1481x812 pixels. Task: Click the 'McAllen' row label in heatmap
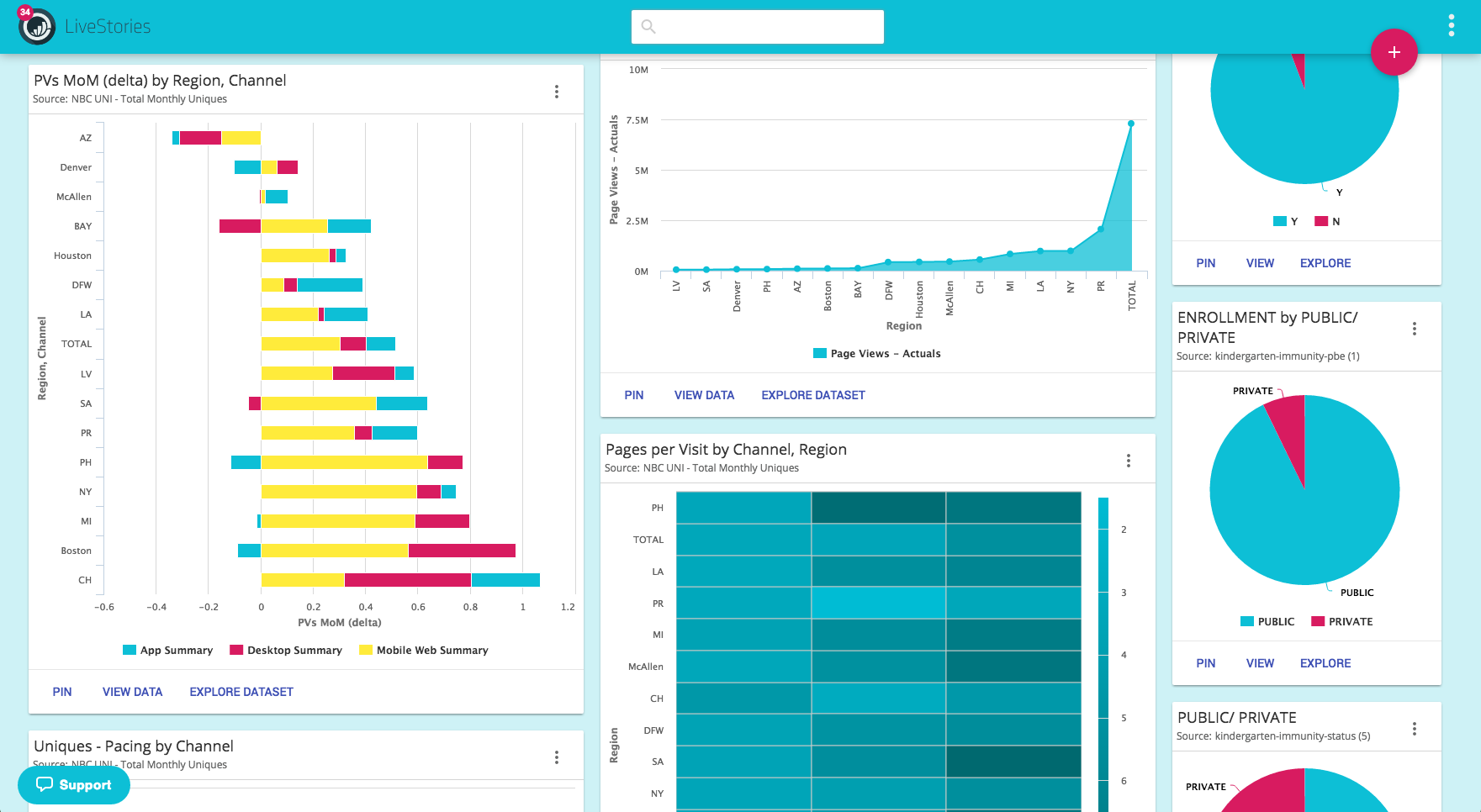click(x=646, y=667)
